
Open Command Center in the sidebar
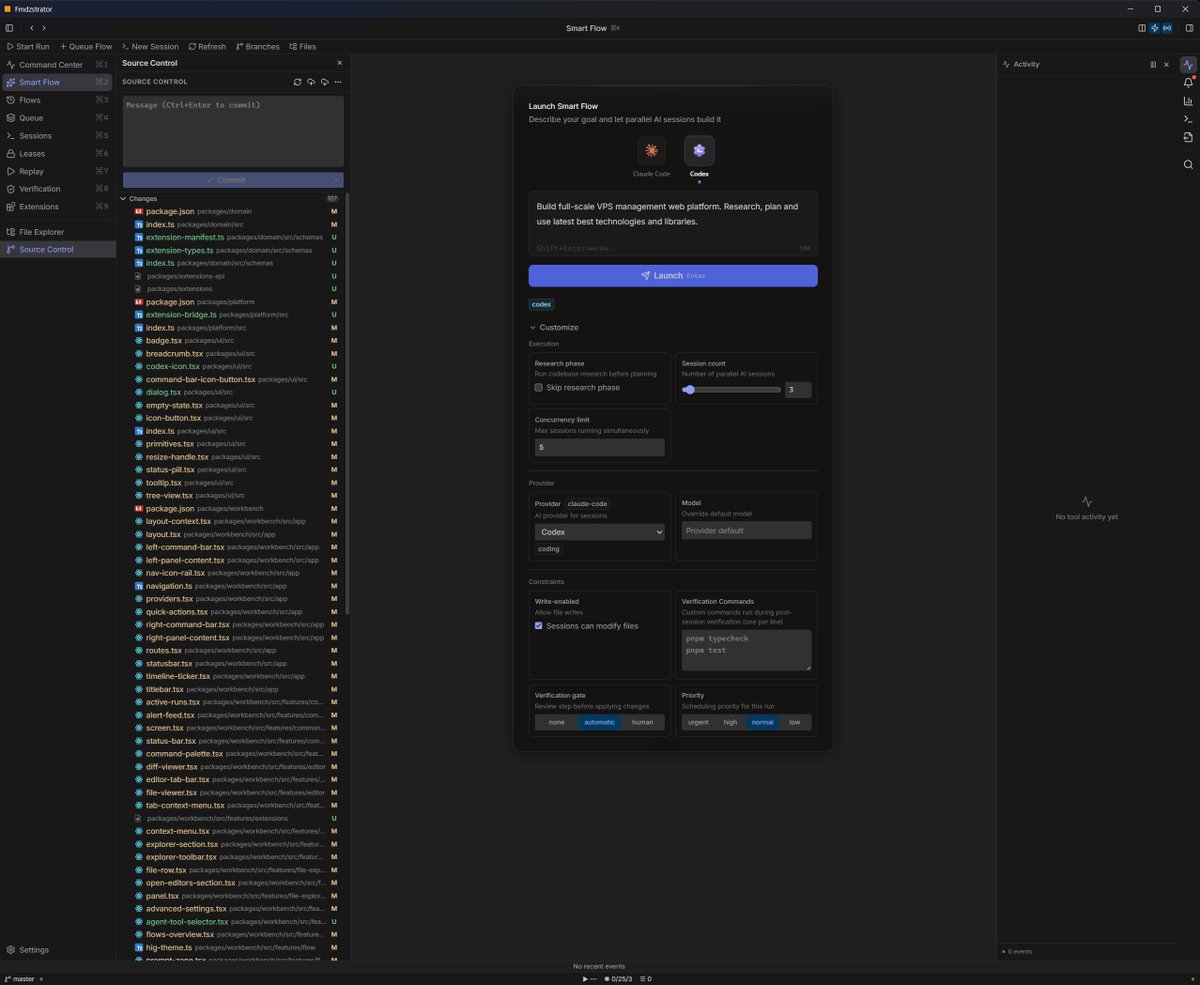[x=56, y=65]
